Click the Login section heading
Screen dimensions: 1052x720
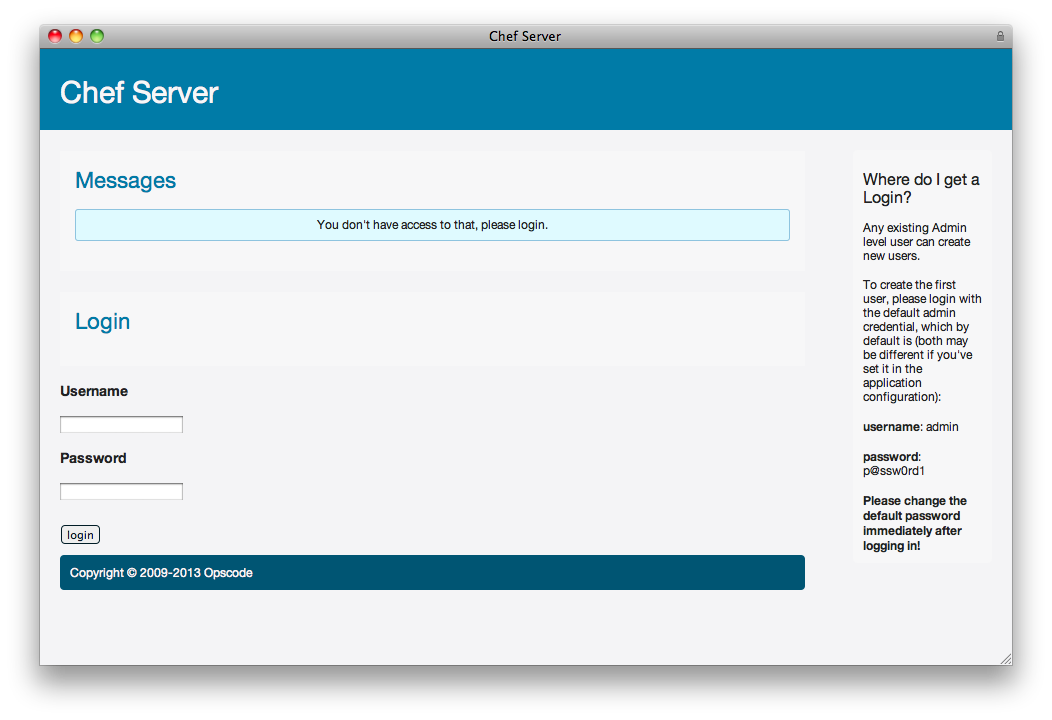click(x=102, y=321)
